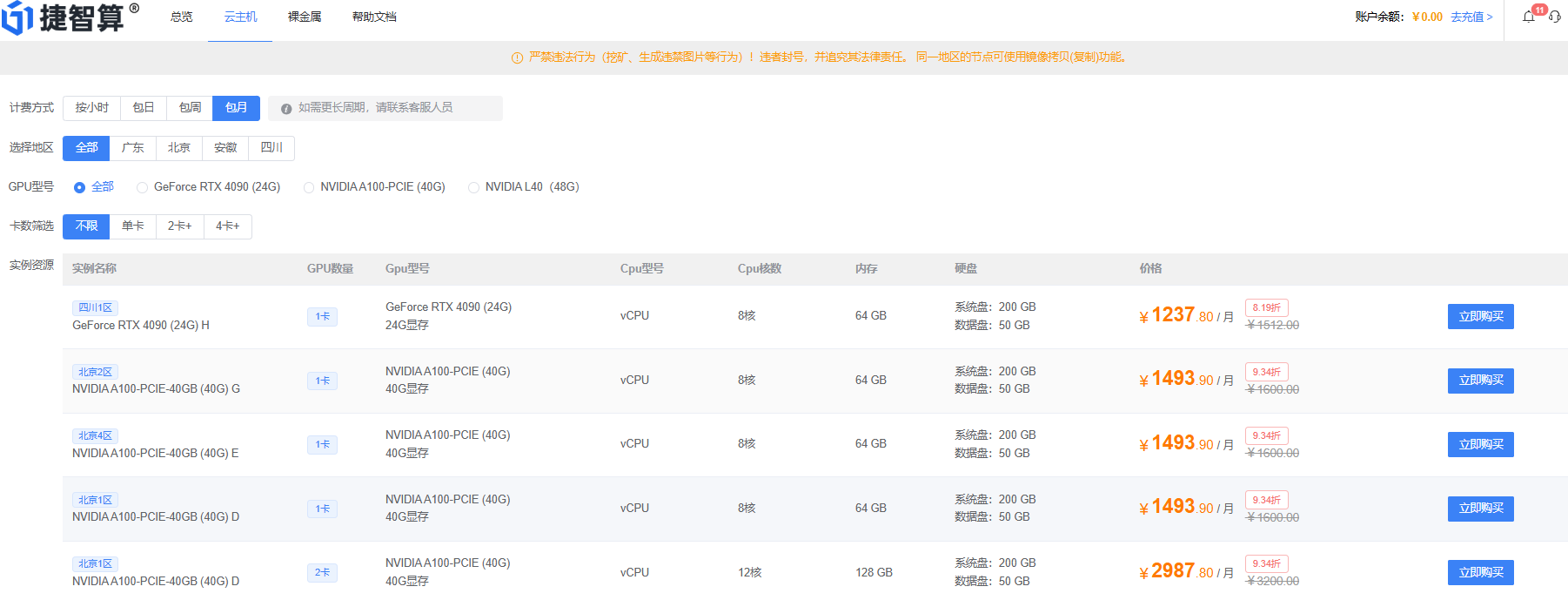Click the Cpu核数 column header
This screenshot has width=1568, height=600.
coord(760,269)
